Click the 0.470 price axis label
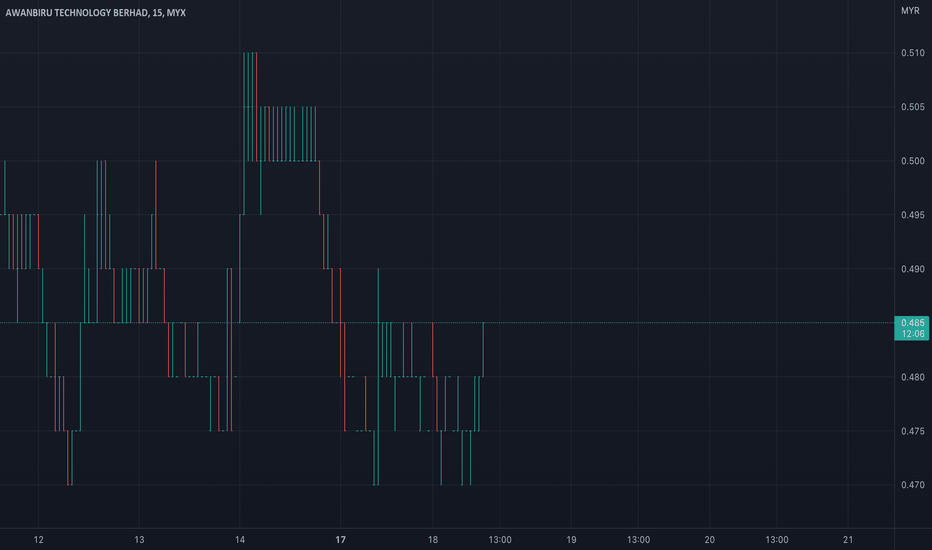 912,485
